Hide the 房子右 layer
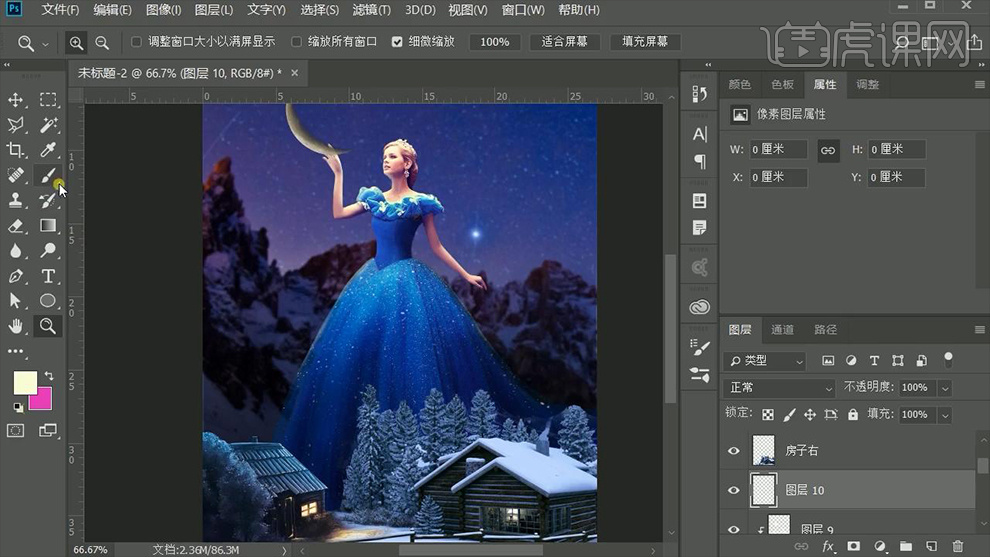The image size is (990, 557). 734,451
